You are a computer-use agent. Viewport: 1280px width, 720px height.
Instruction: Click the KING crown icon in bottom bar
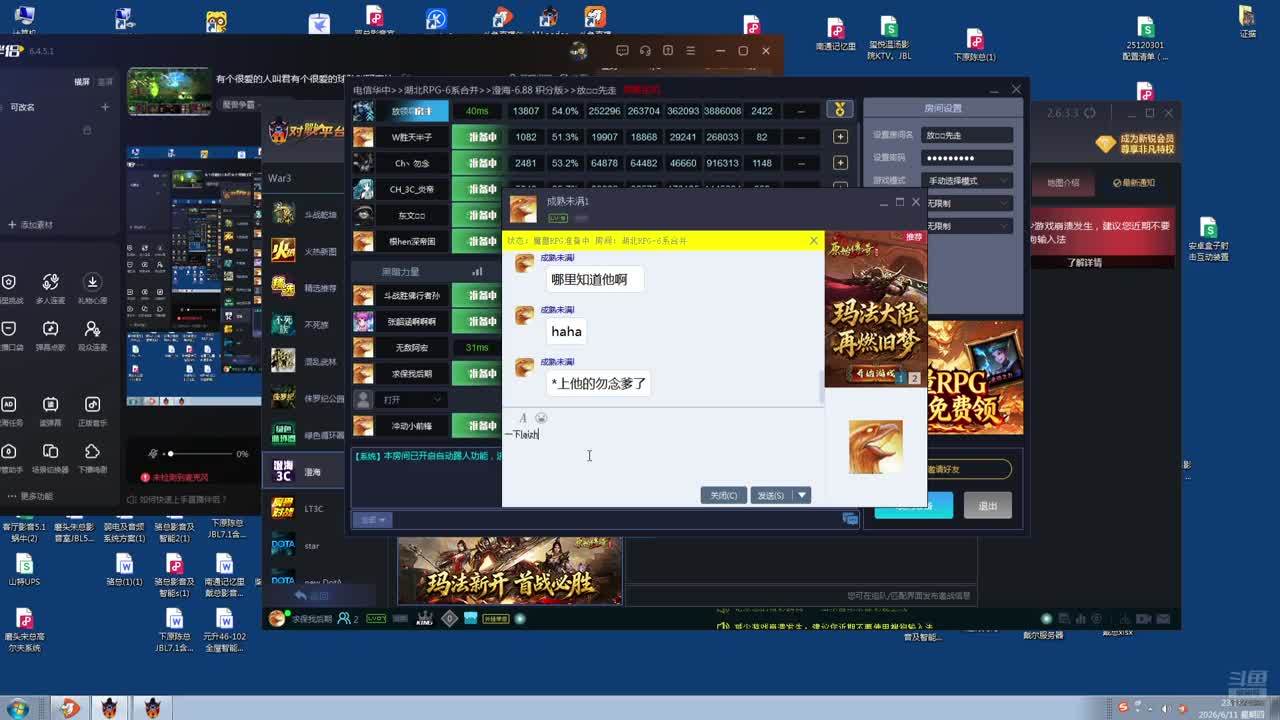(424, 618)
